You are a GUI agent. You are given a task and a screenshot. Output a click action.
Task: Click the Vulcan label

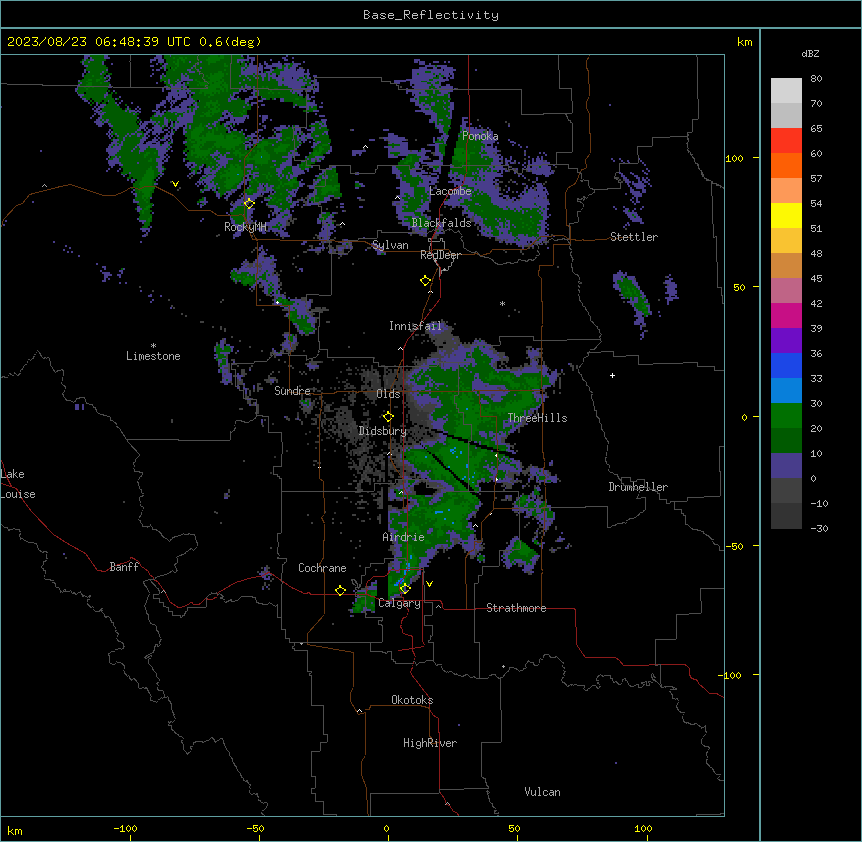pyautogui.click(x=543, y=792)
